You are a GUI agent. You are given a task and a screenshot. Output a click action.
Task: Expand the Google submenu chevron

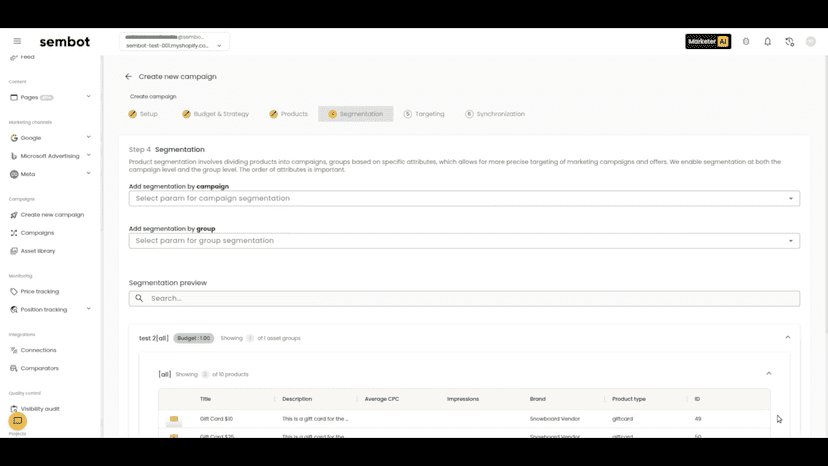(88, 137)
